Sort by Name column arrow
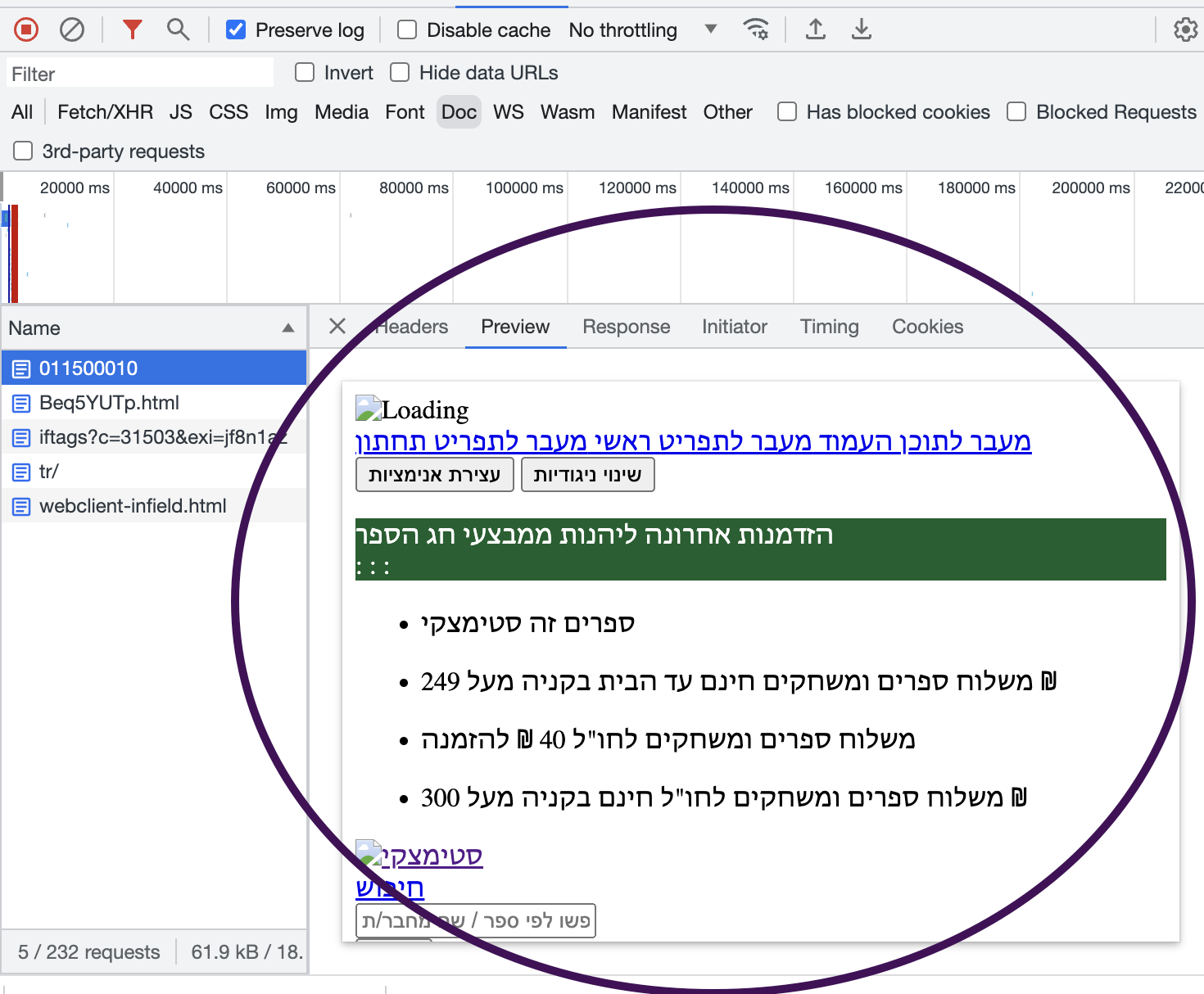 288,328
